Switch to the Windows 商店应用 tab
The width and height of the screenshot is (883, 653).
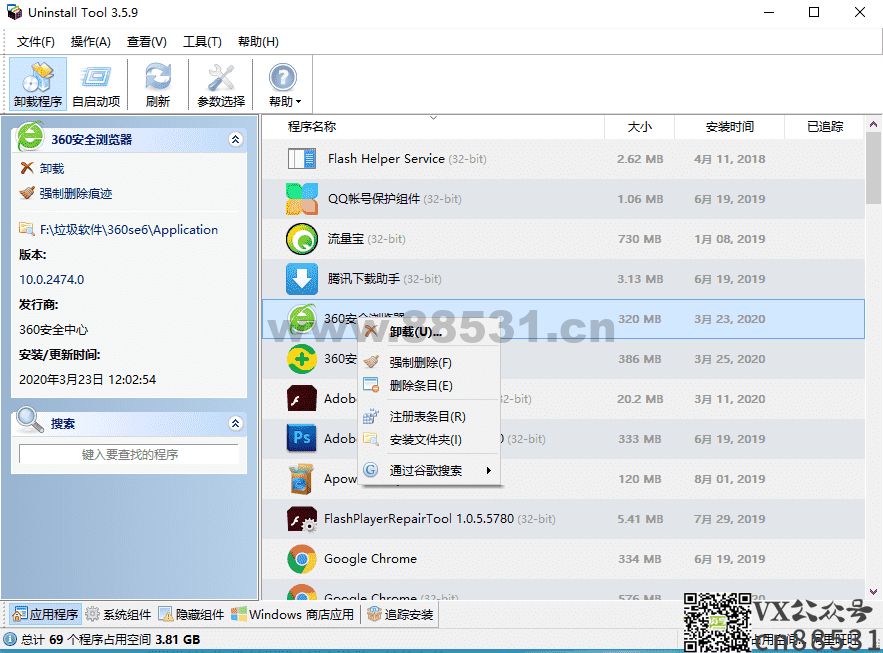(x=293, y=615)
